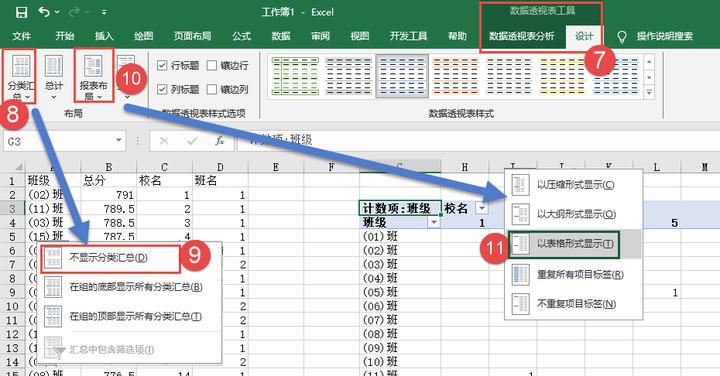Click the lightbulb 操作说明搜索 icon
720x376 pixels.
coord(622,37)
